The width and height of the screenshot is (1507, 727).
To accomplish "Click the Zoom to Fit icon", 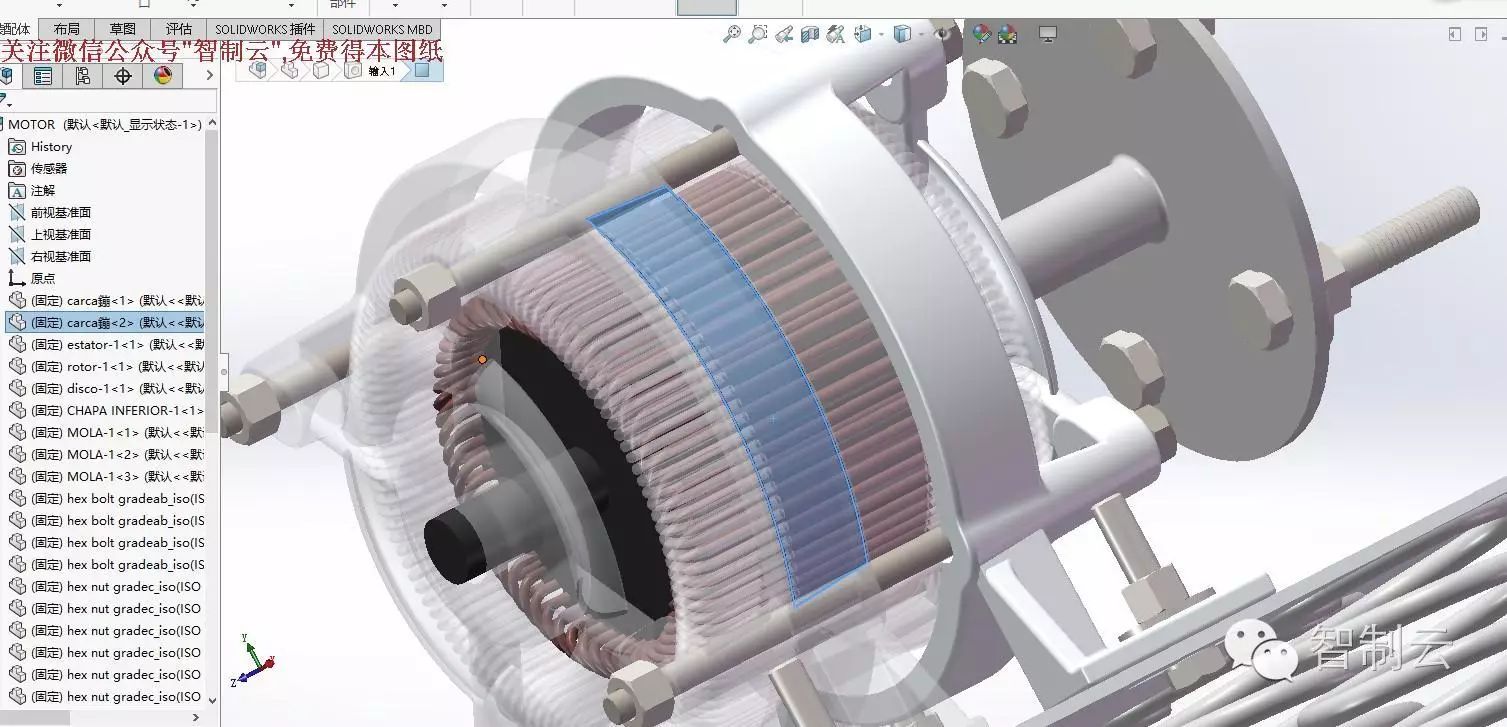I will tap(732, 35).
